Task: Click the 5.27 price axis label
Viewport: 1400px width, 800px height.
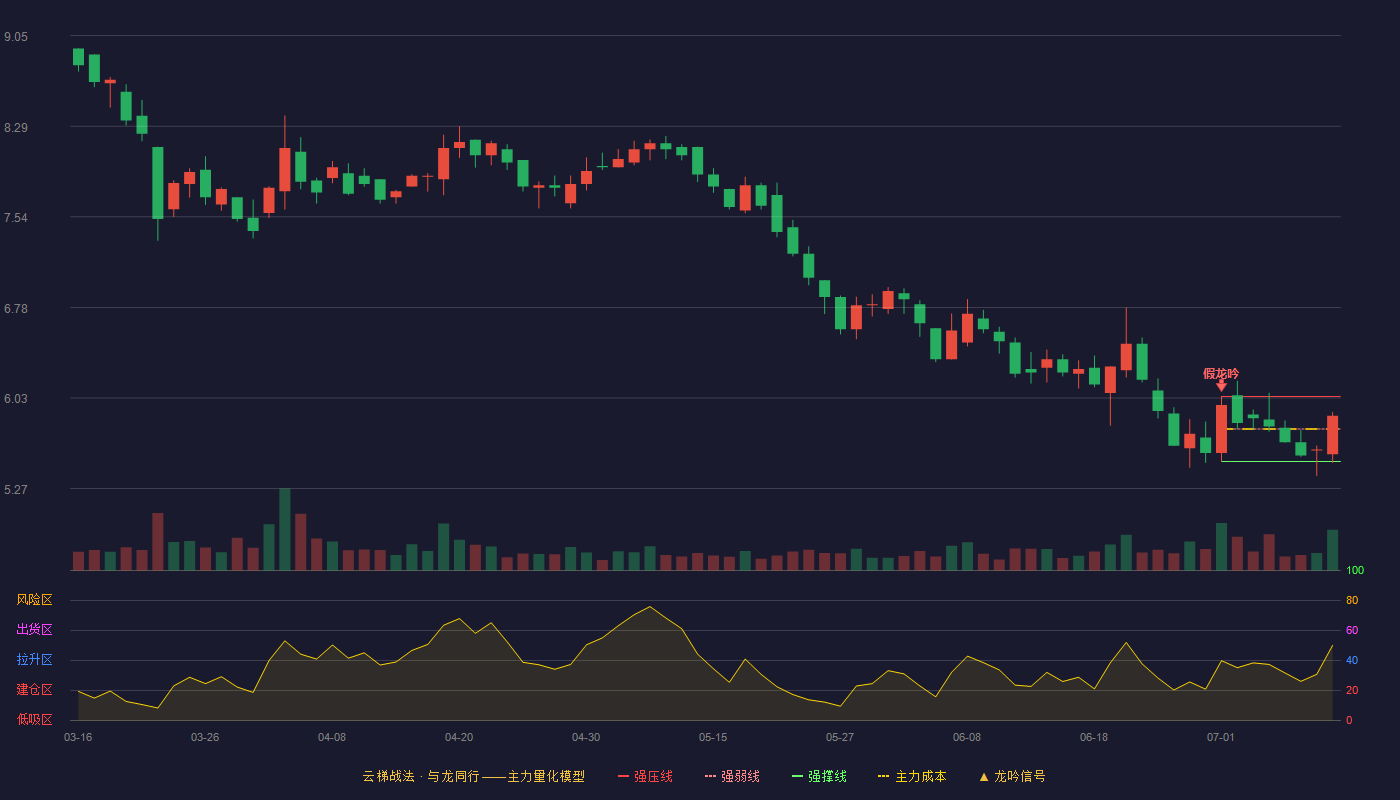Action: click(x=16, y=490)
